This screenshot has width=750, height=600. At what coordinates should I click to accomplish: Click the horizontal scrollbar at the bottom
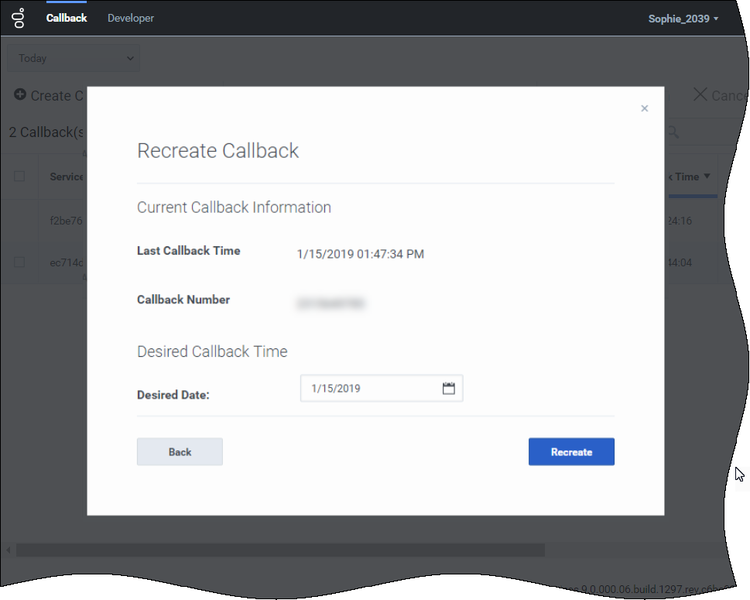[280, 549]
